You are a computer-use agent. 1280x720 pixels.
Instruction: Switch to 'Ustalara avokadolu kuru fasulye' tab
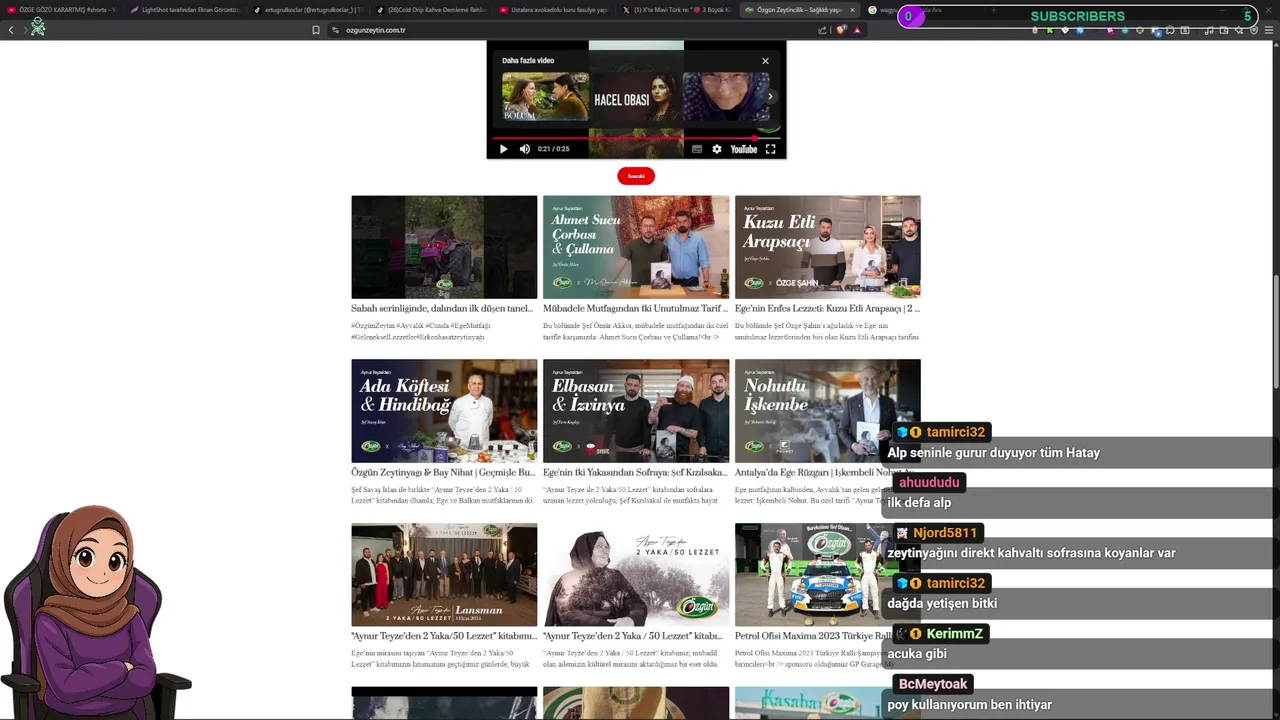point(555,10)
